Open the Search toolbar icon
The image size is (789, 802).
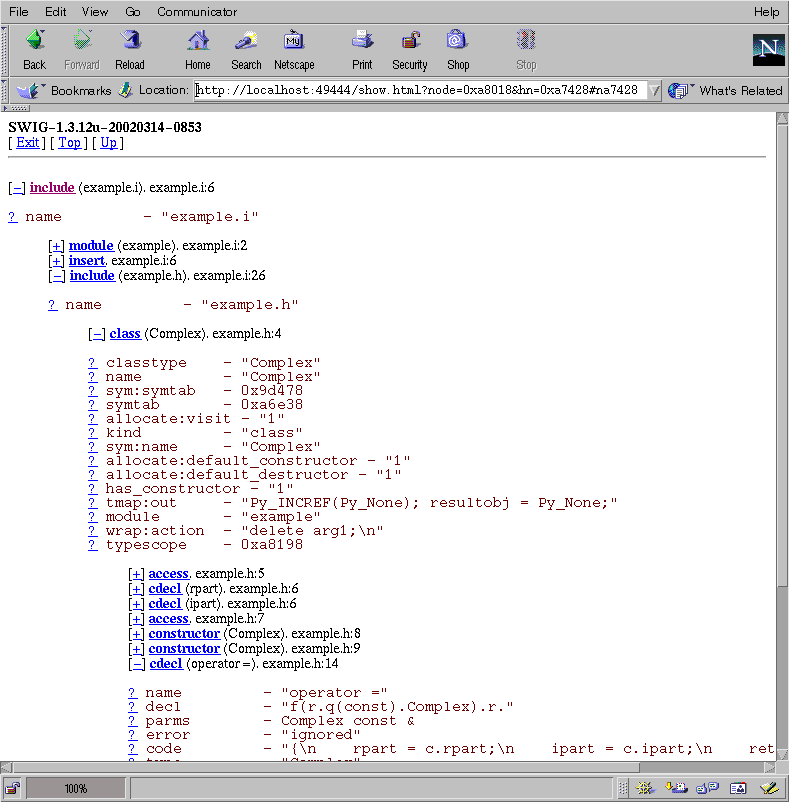point(246,42)
